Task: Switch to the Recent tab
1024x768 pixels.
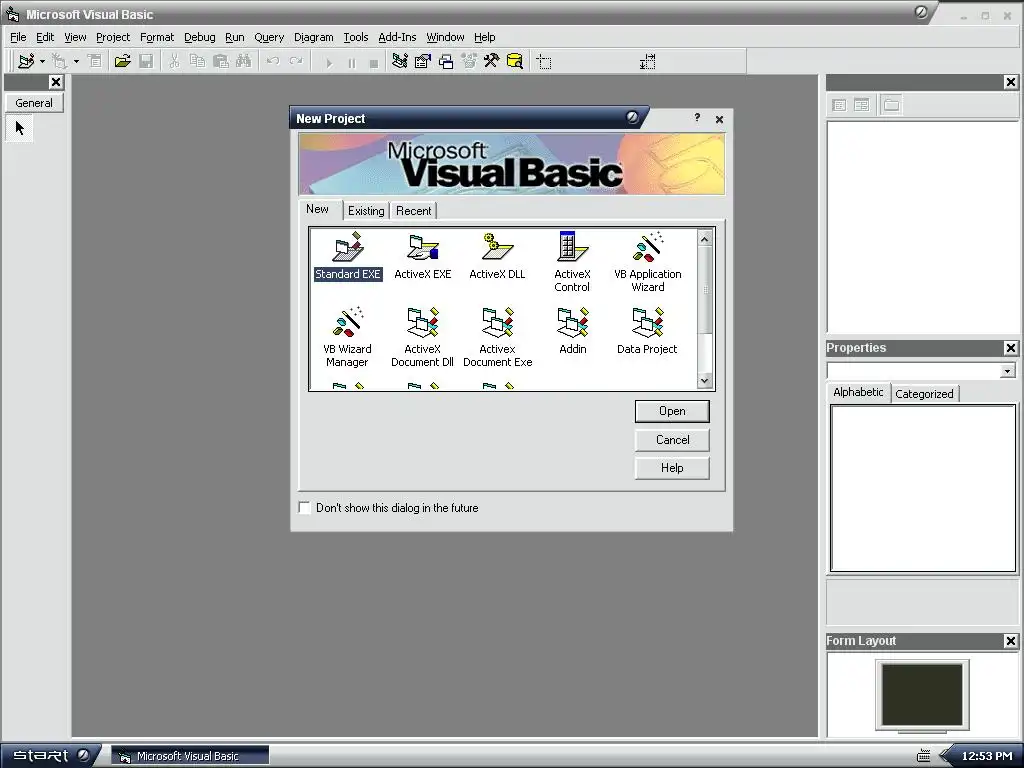Action: pyautogui.click(x=413, y=211)
